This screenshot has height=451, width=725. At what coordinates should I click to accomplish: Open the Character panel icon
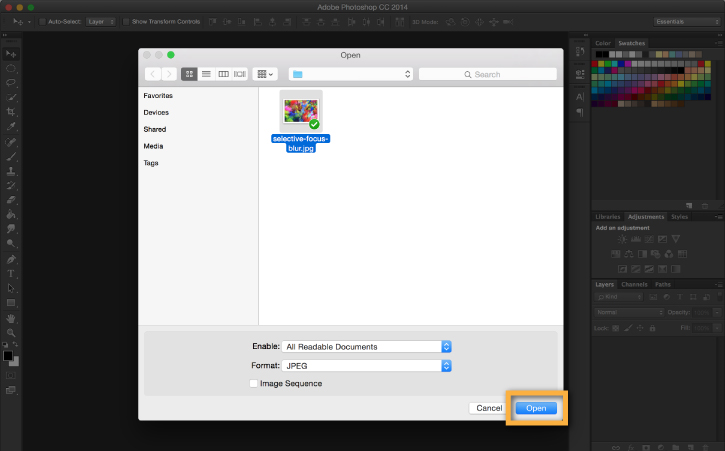[580, 97]
